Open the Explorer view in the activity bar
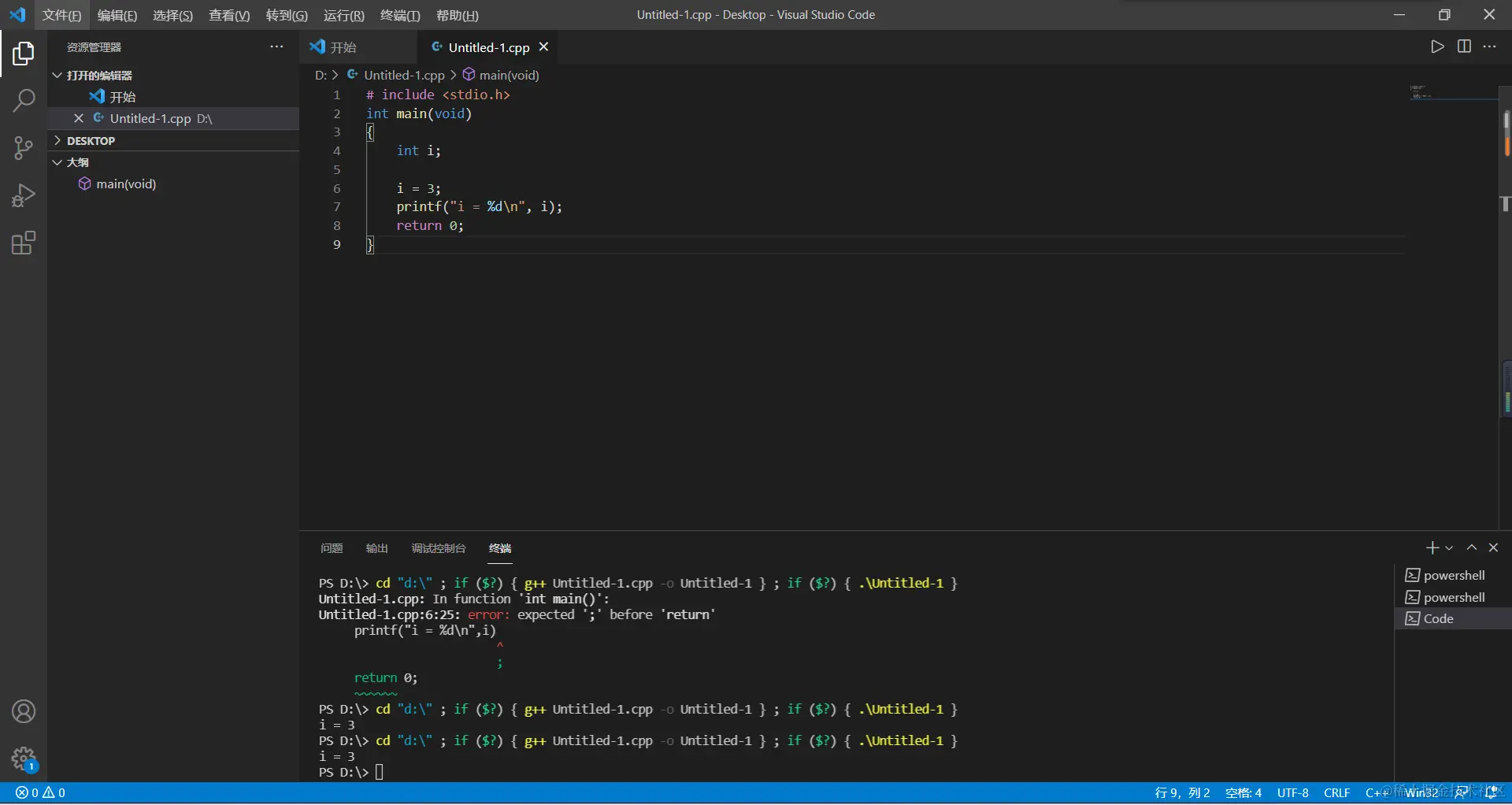 tap(24, 54)
